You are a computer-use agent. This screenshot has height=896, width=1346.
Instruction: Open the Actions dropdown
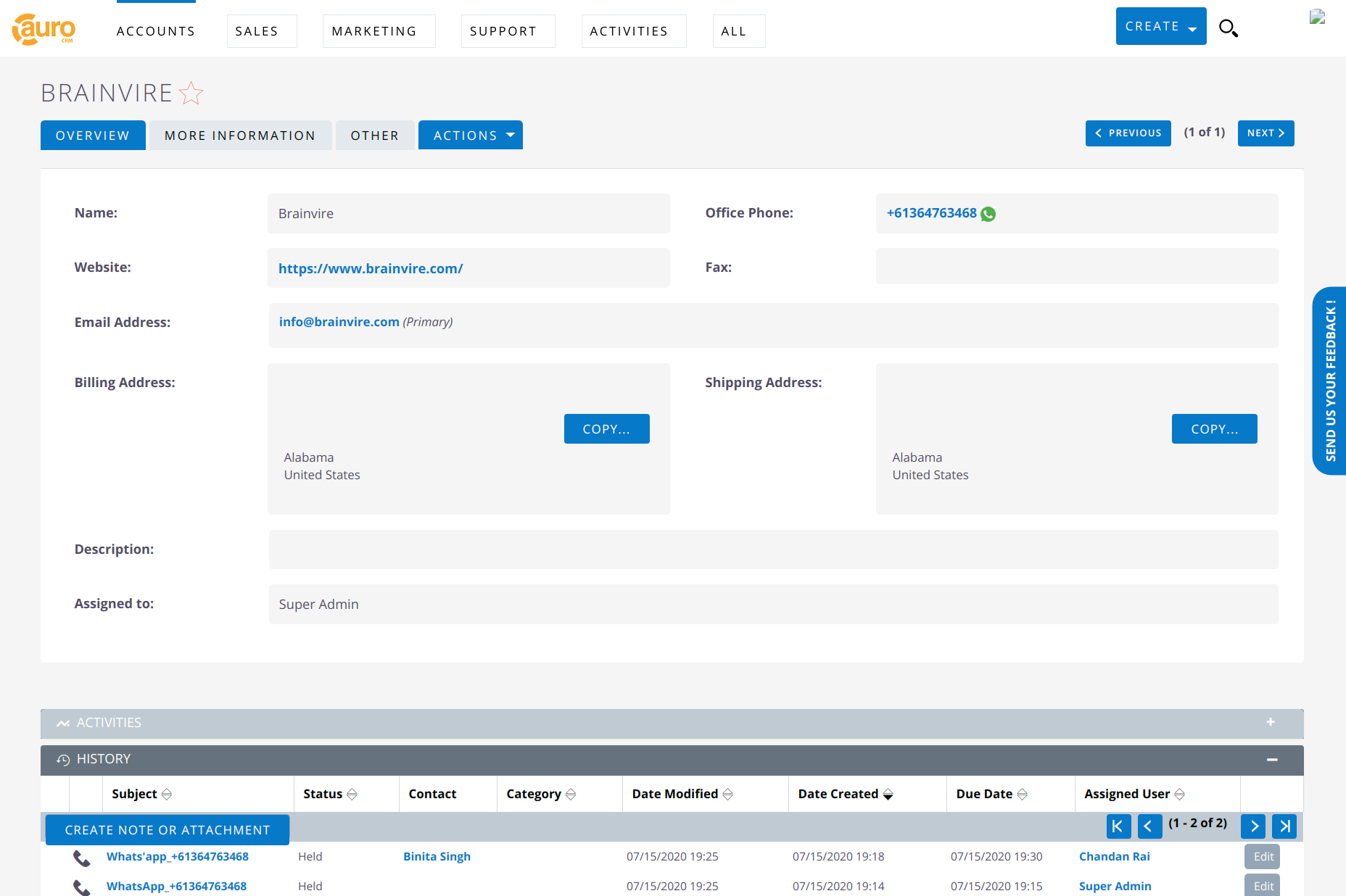(x=471, y=135)
